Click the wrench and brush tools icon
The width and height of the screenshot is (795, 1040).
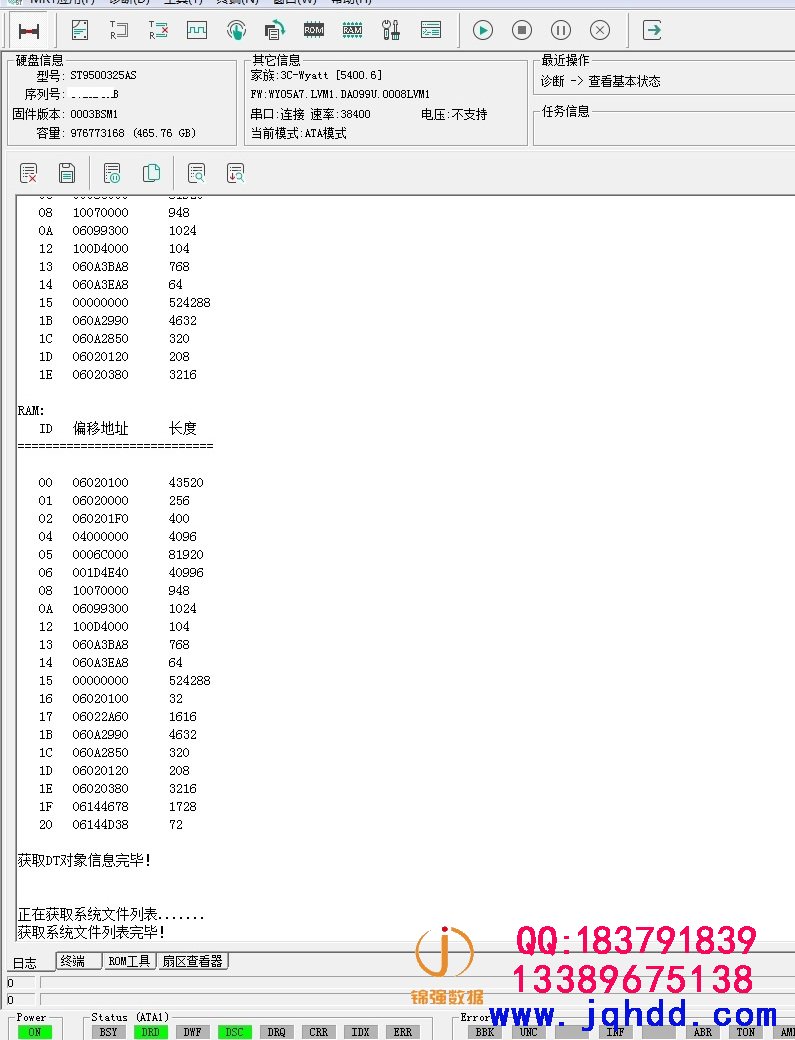[391, 30]
